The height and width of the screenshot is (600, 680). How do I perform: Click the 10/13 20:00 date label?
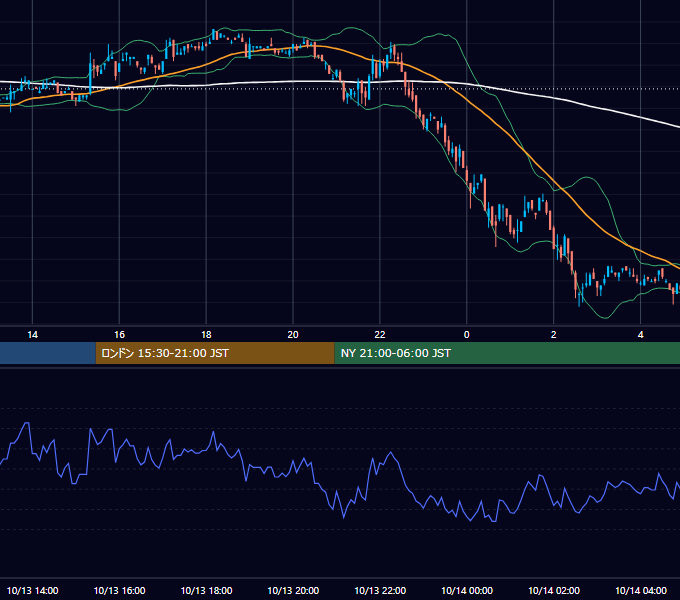click(293, 590)
